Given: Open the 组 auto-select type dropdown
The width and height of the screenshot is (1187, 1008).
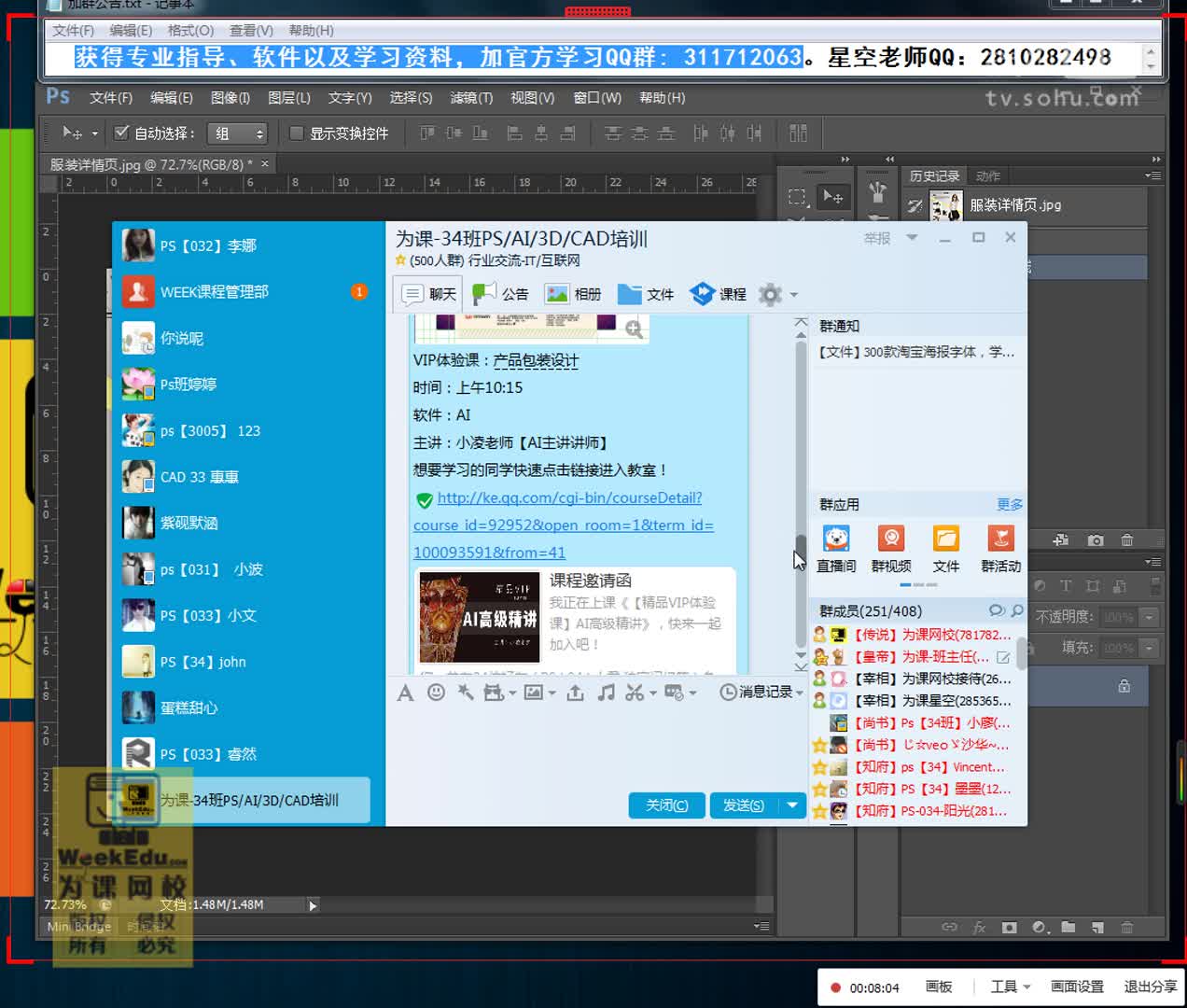Looking at the screenshot, I should pyautogui.click(x=239, y=133).
